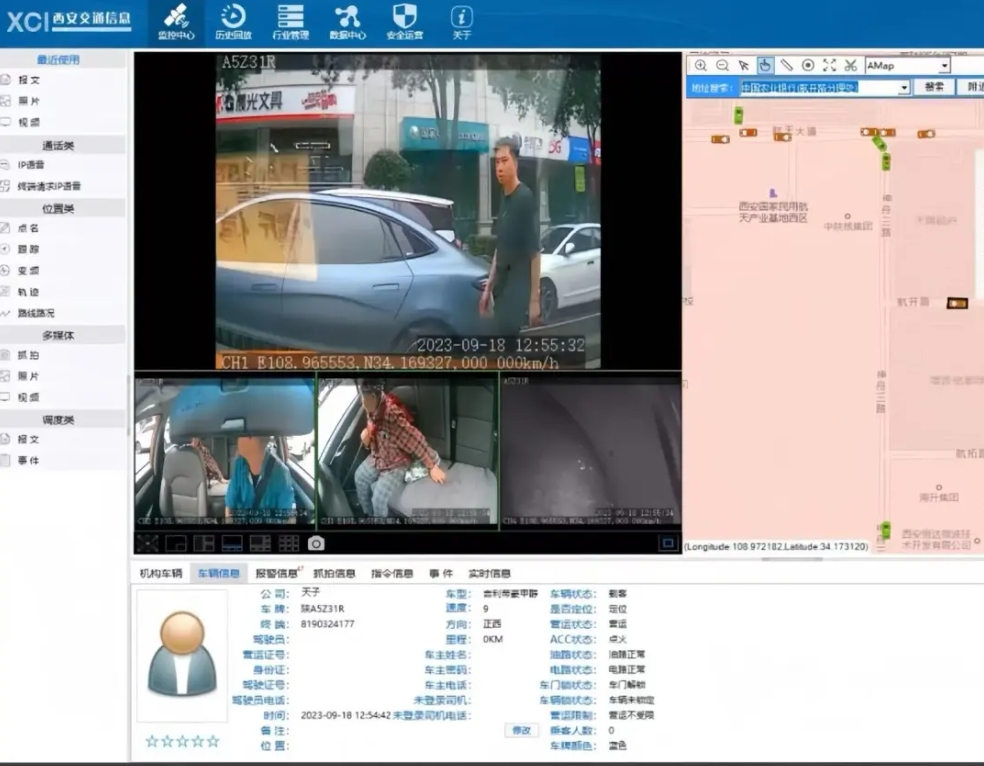Open the 监控中心 monitoring center module
This screenshot has width=984, height=766.
[x=176, y=22]
